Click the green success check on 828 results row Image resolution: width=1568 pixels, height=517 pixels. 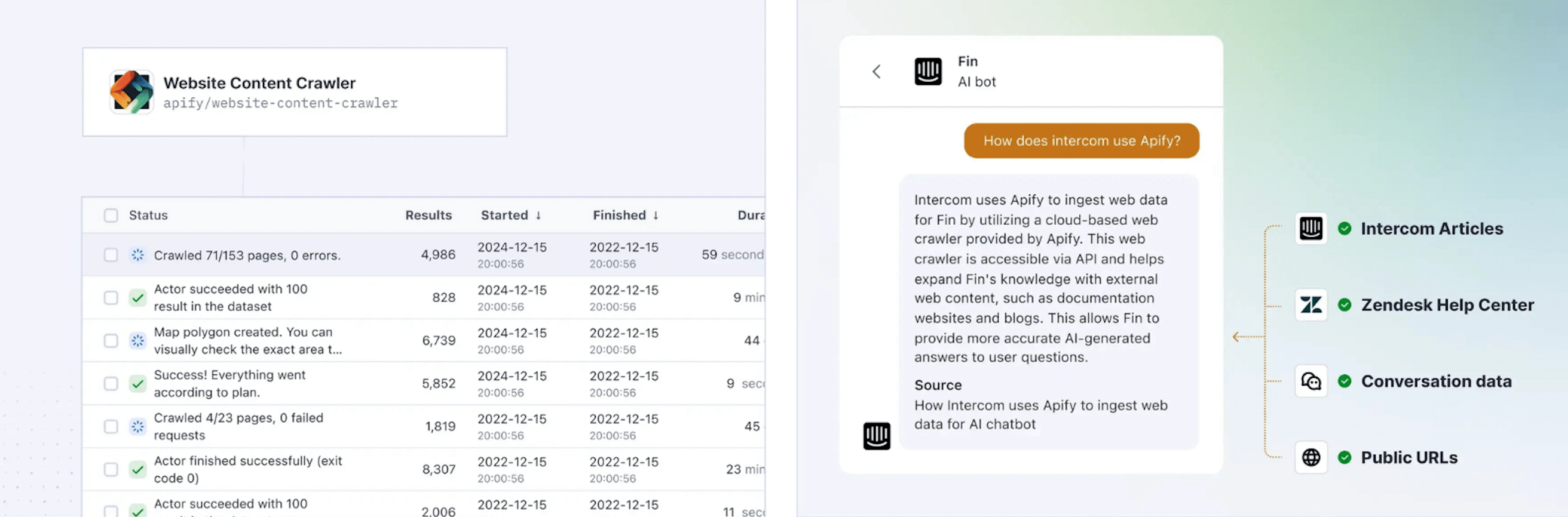(138, 297)
